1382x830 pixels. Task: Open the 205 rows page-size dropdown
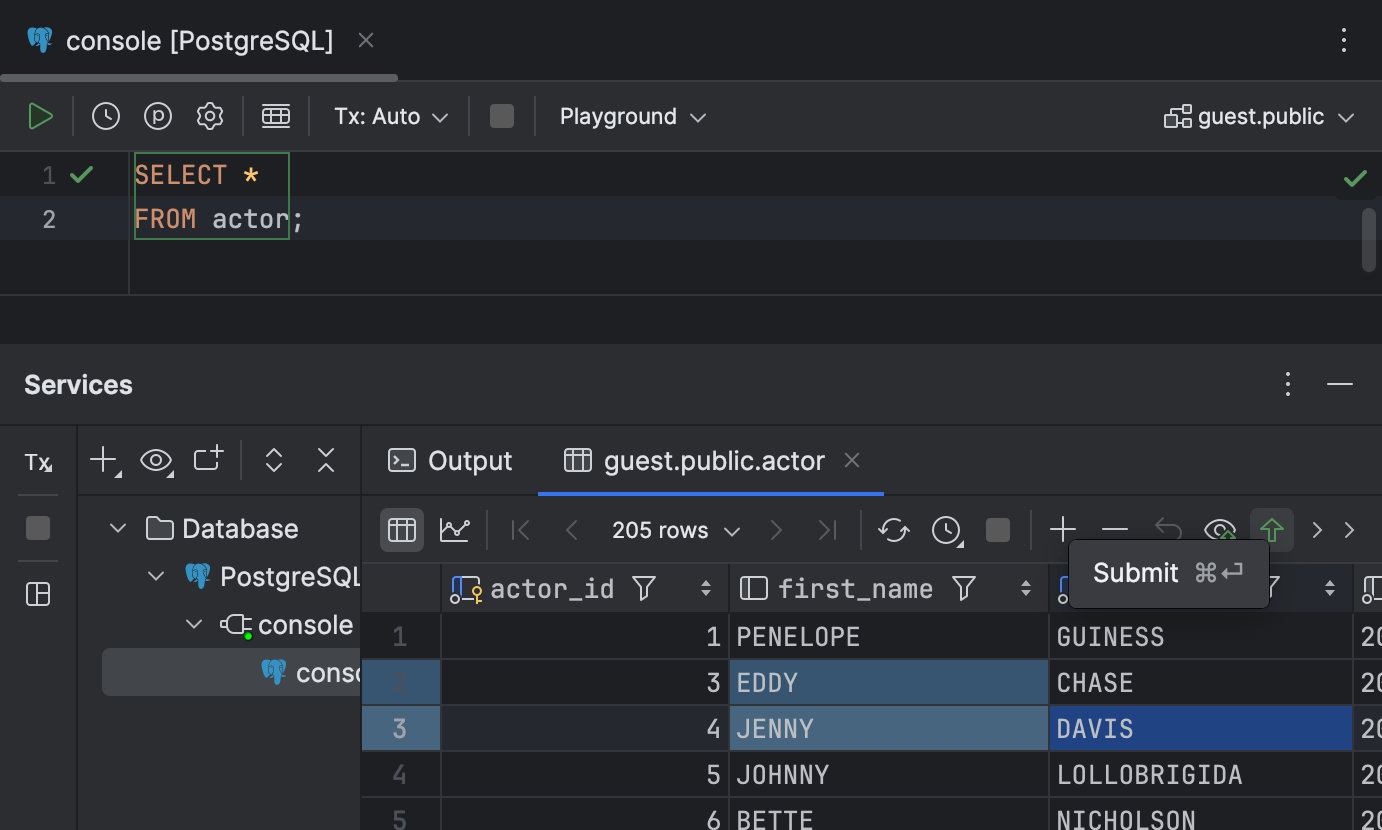tap(675, 530)
